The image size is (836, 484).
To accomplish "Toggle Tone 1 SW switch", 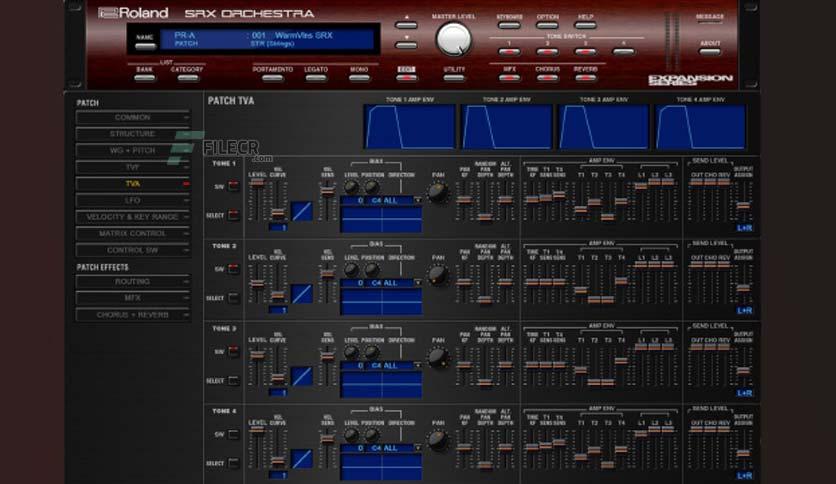I will click(x=234, y=186).
